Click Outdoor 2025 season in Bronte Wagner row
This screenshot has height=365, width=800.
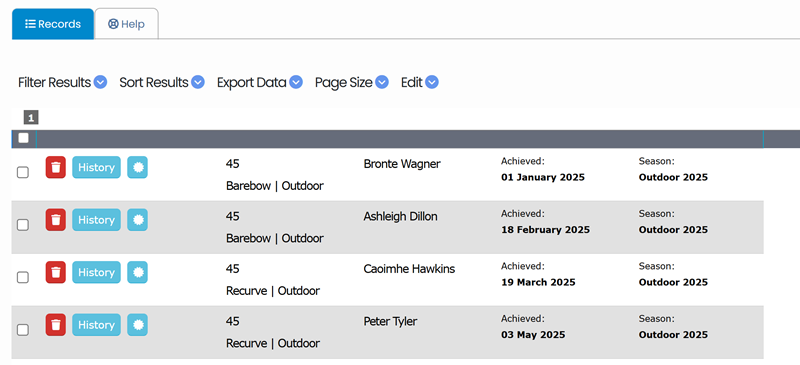click(673, 178)
